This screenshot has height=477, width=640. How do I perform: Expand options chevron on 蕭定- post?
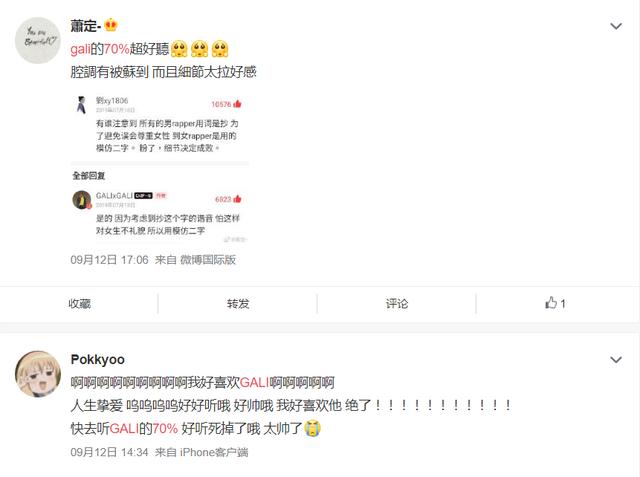coord(616,26)
